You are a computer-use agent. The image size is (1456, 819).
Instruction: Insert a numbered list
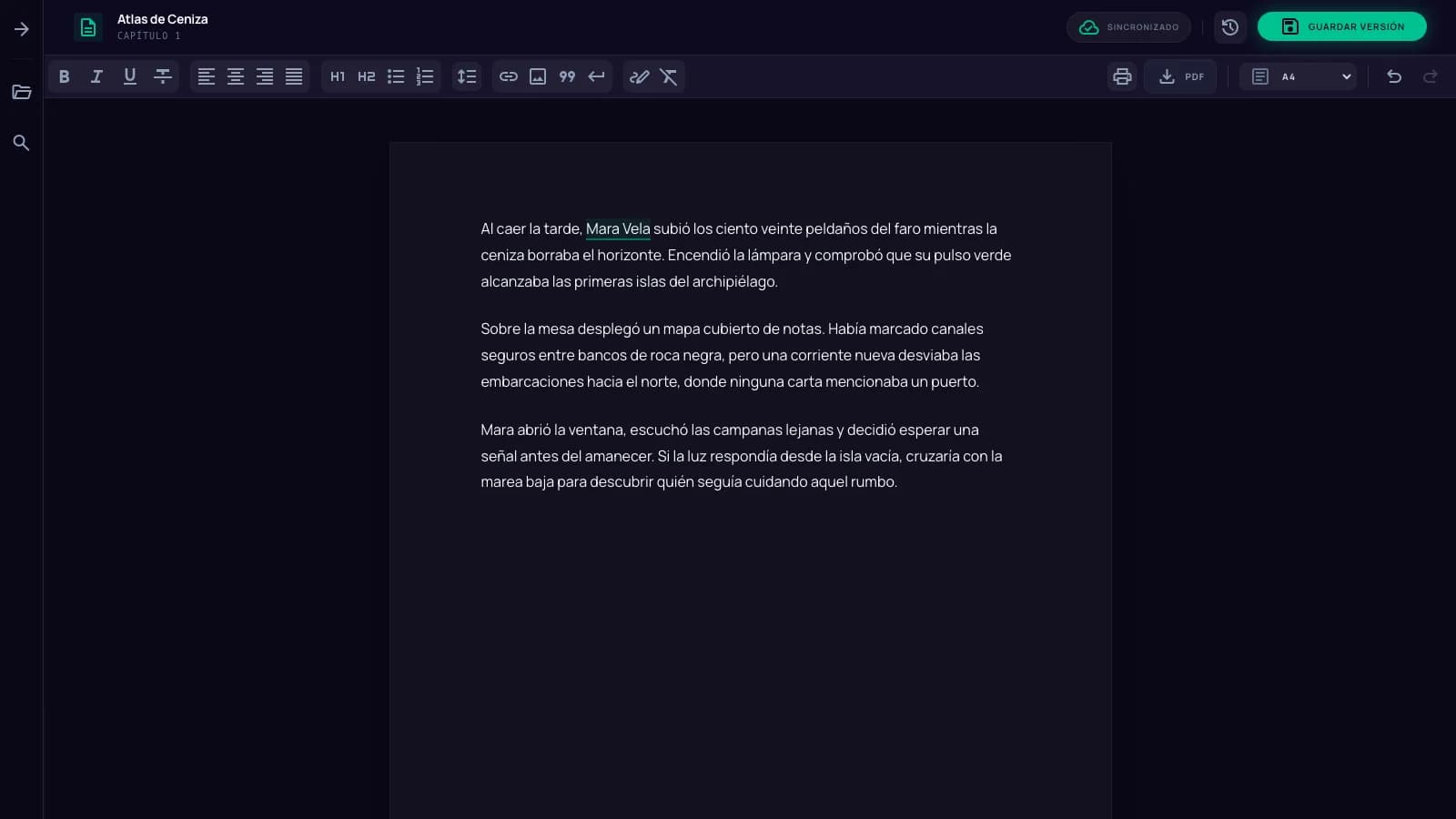point(425,76)
